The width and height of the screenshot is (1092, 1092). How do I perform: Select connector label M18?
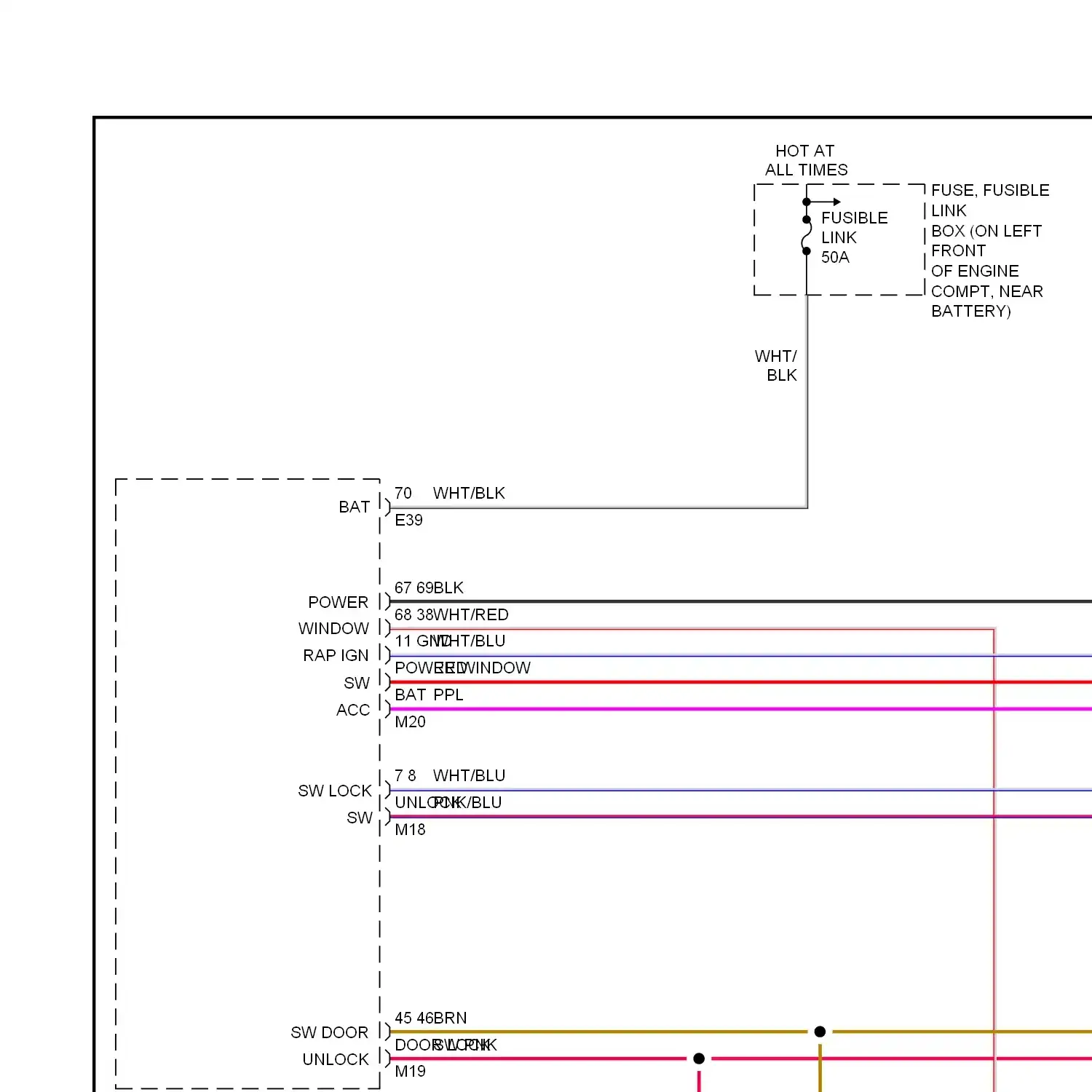tap(410, 829)
